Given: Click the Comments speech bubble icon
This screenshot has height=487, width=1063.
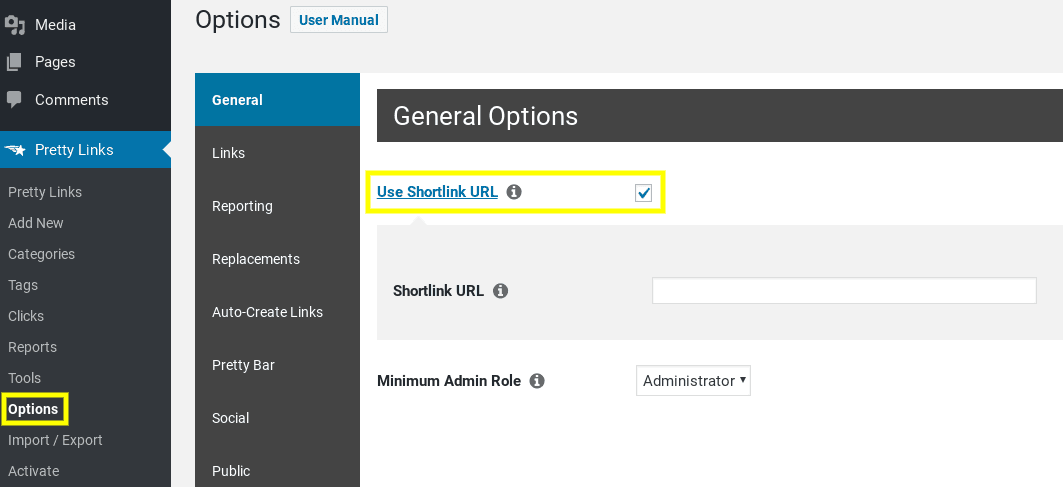Looking at the screenshot, I should (x=14, y=100).
